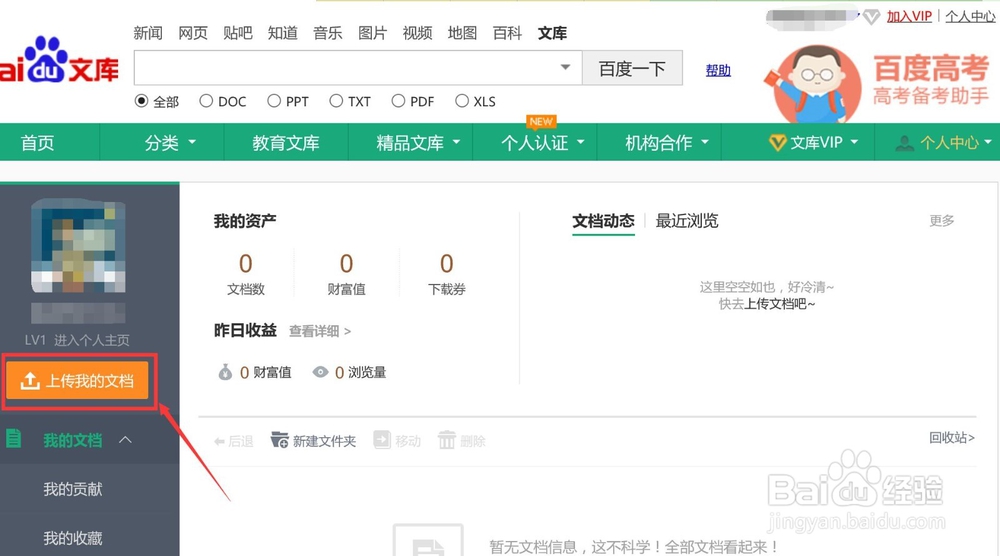Click the Baidu Wenku paw logo
Viewport: 1000px width, 556px height.
point(59,60)
